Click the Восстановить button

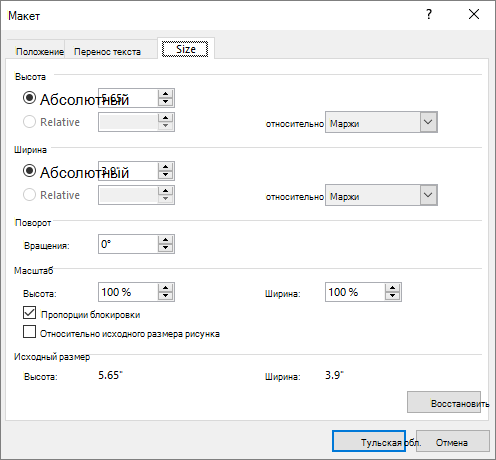444,402
